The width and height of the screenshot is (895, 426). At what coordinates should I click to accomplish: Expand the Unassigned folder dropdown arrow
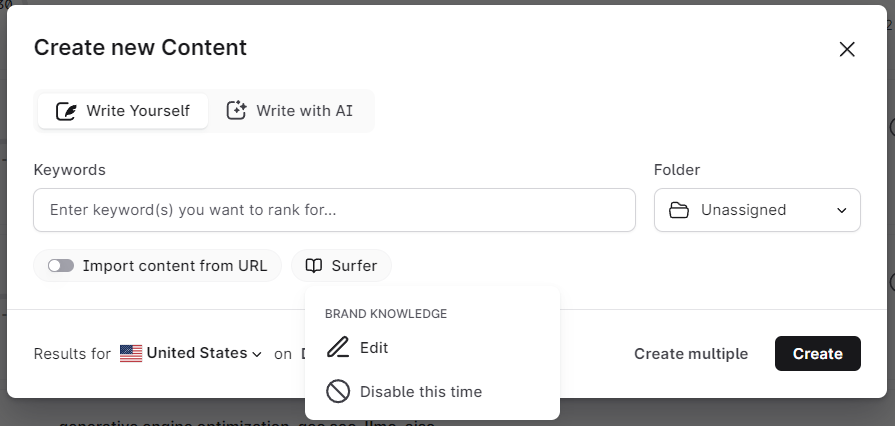pos(842,210)
